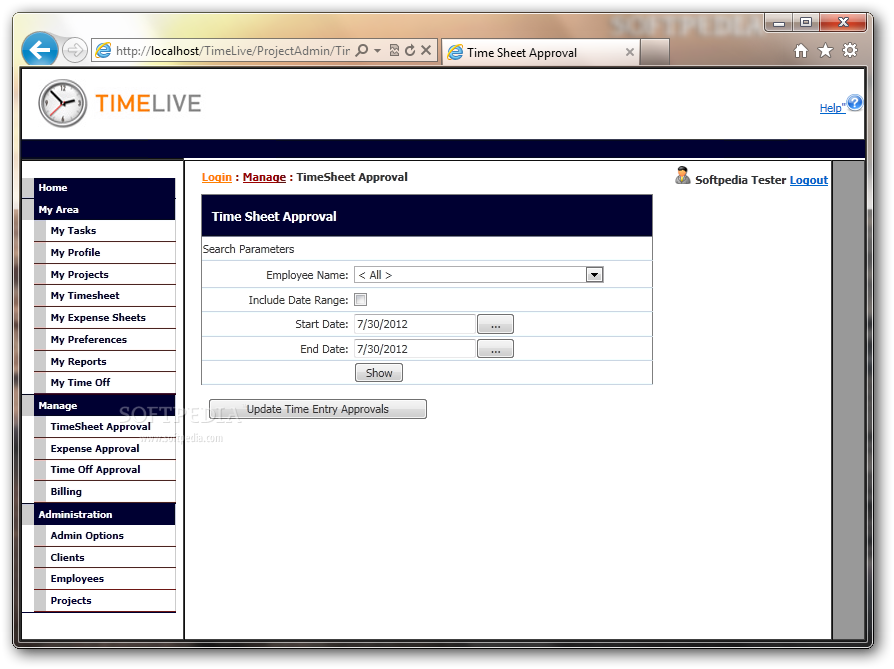Click the Logout link

click(808, 180)
